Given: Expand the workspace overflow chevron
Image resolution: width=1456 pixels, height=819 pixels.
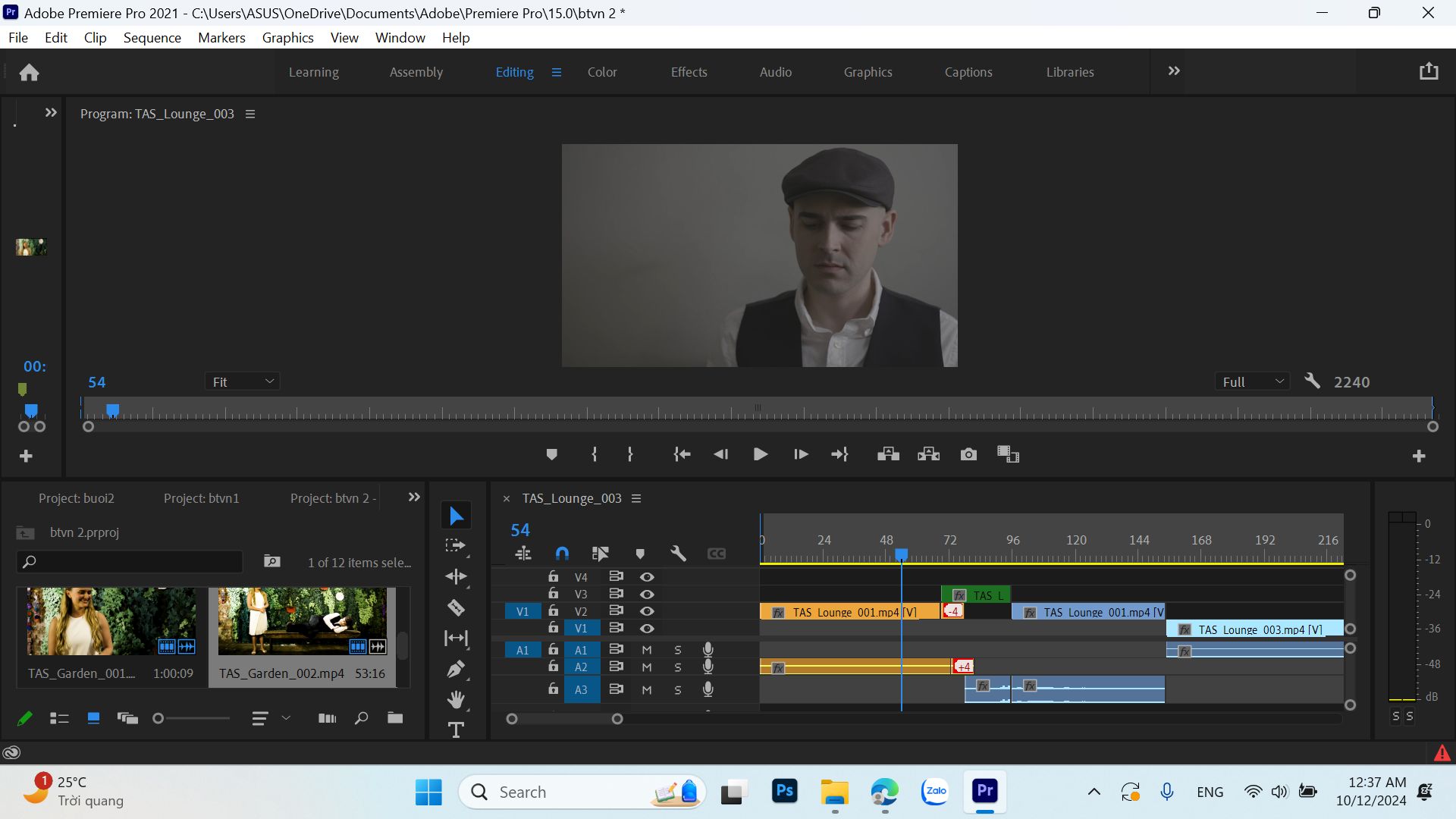Looking at the screenshot, I should 1174,71.
